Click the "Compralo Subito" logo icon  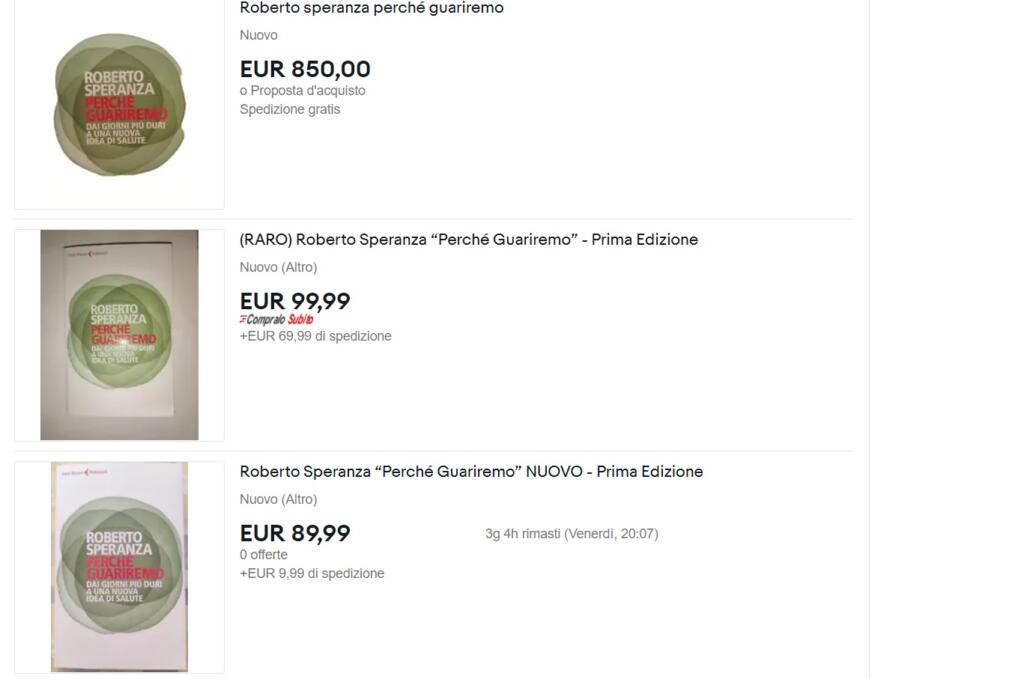pyautogui.click(x=276, y=320)
